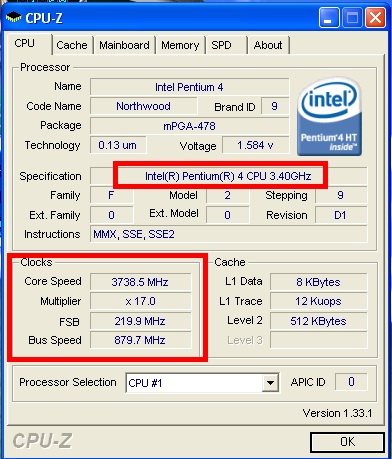Viewport: 392px width, 459px height.
Task: Open the CPU #1 combo box
Action: point(202,383)
